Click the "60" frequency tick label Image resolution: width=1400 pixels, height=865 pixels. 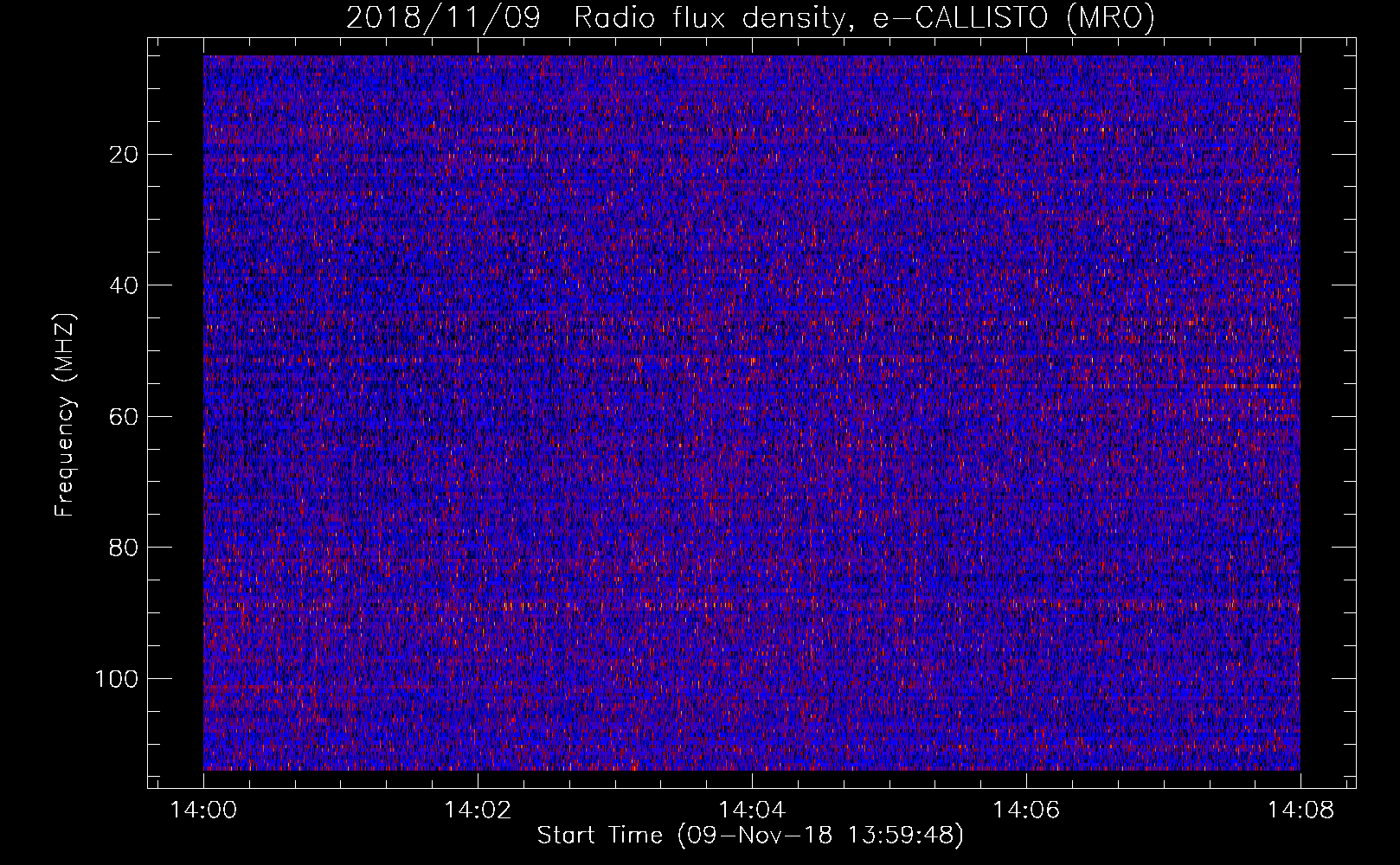[125, 417]
